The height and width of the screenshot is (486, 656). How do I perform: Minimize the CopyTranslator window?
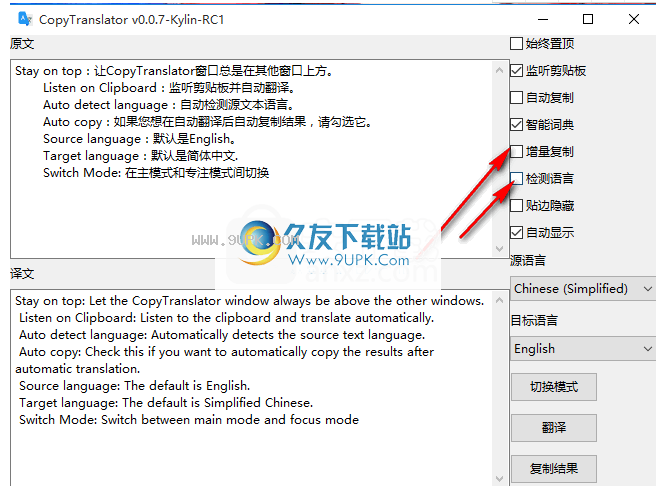[x=543, y=19]
